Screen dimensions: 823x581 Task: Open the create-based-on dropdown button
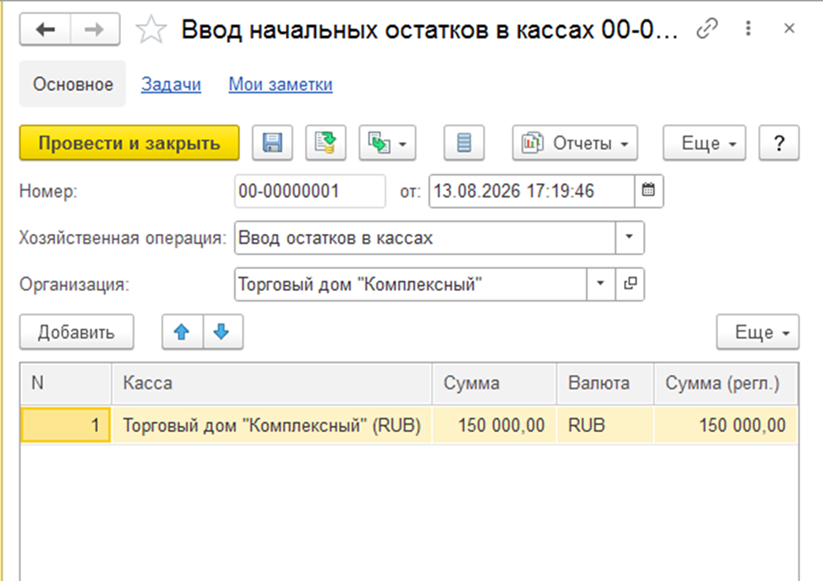pyautogui.click(x=387, y=143)
